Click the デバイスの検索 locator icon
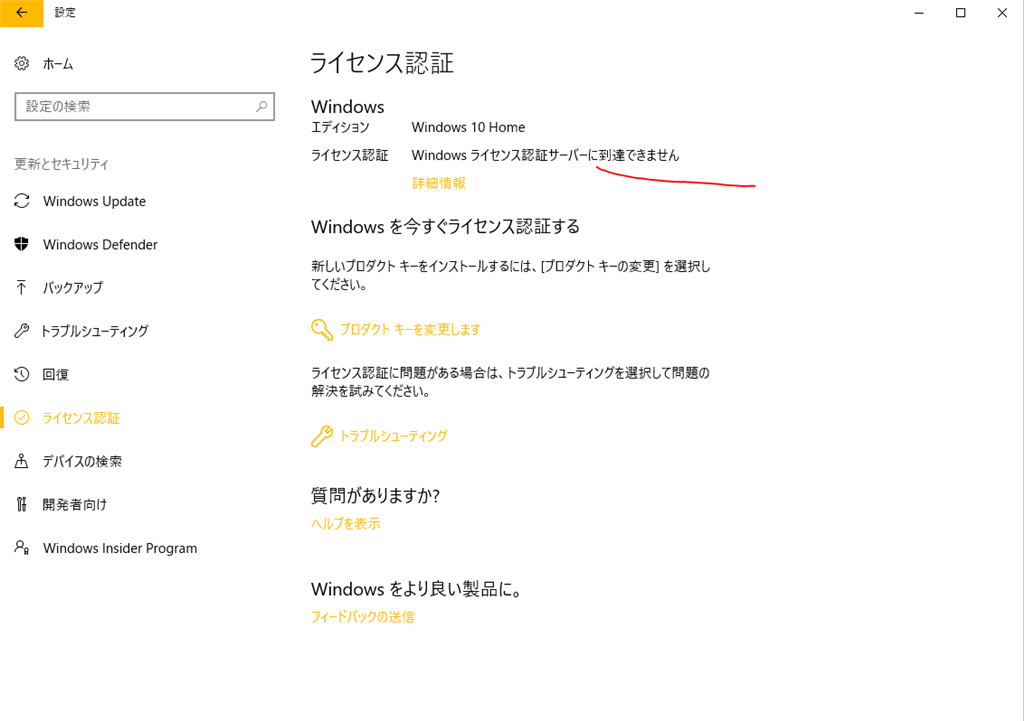The width and height of the screenshot is (1024, 721). [22, 461]
